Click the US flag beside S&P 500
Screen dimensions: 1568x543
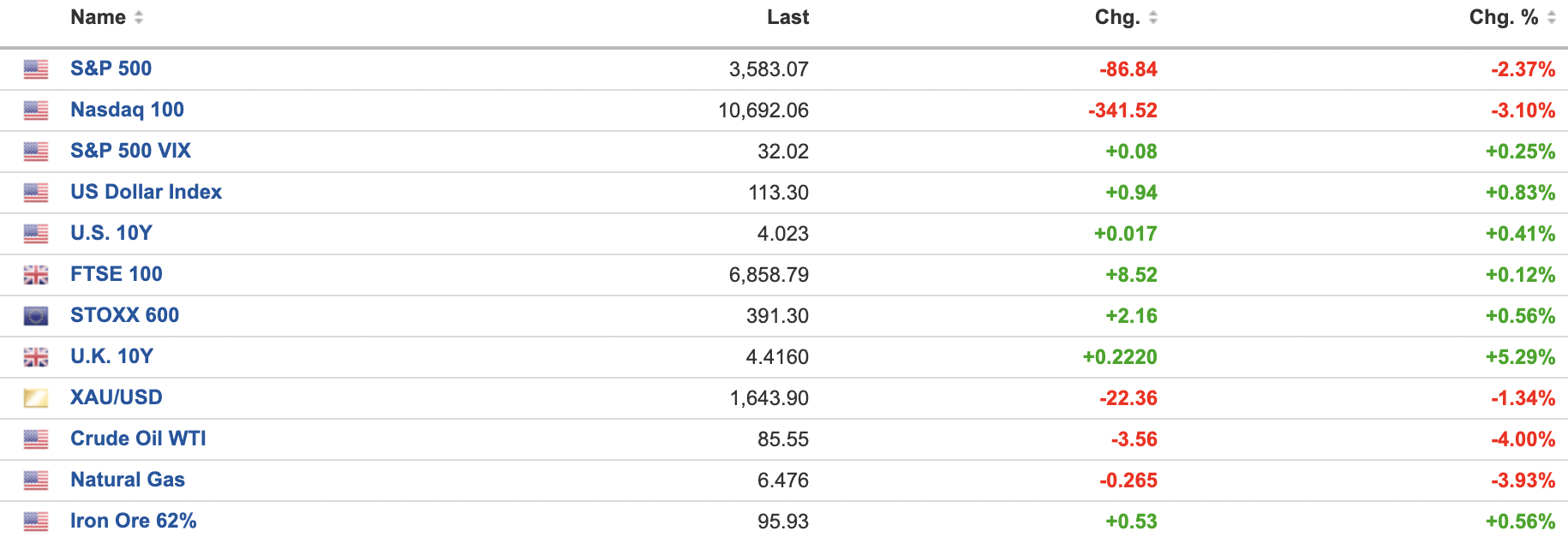(x=36, y=69)
